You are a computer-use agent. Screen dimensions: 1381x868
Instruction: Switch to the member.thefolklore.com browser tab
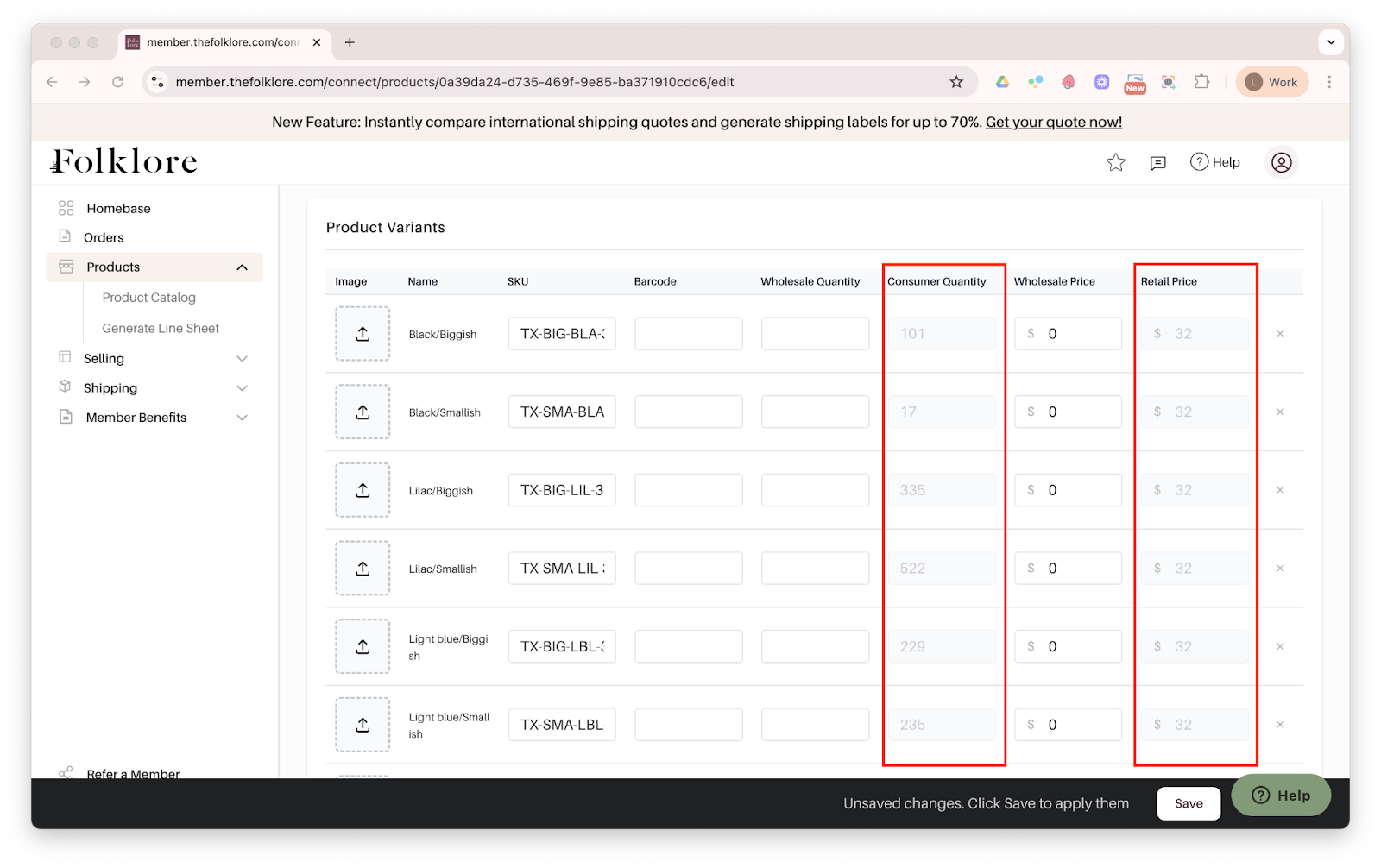(x=216, y=41)
